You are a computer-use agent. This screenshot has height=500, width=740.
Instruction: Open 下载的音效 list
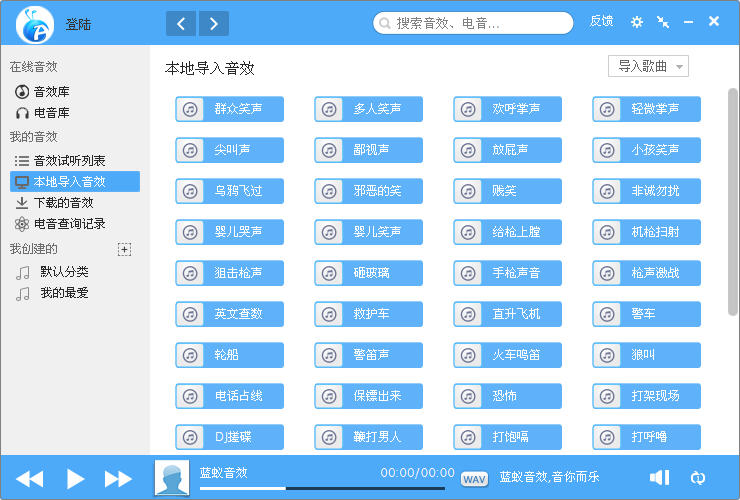point(63,203)
